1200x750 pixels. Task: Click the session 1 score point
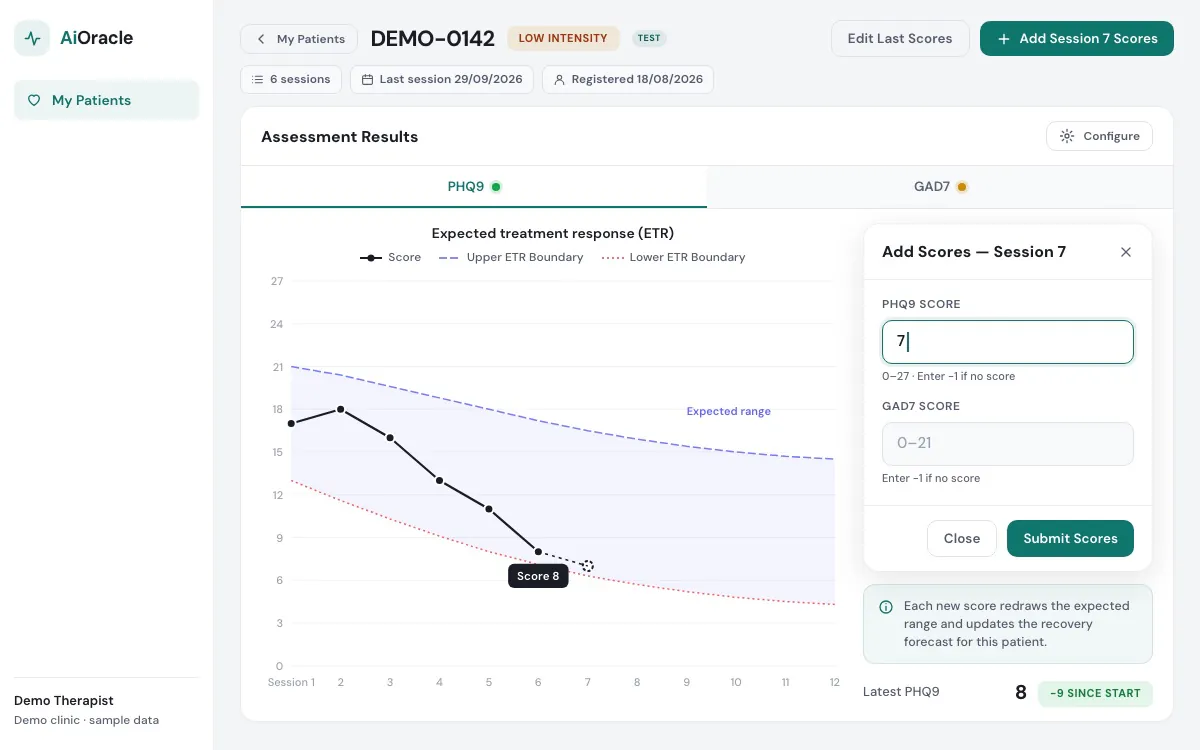click(291, 423)
